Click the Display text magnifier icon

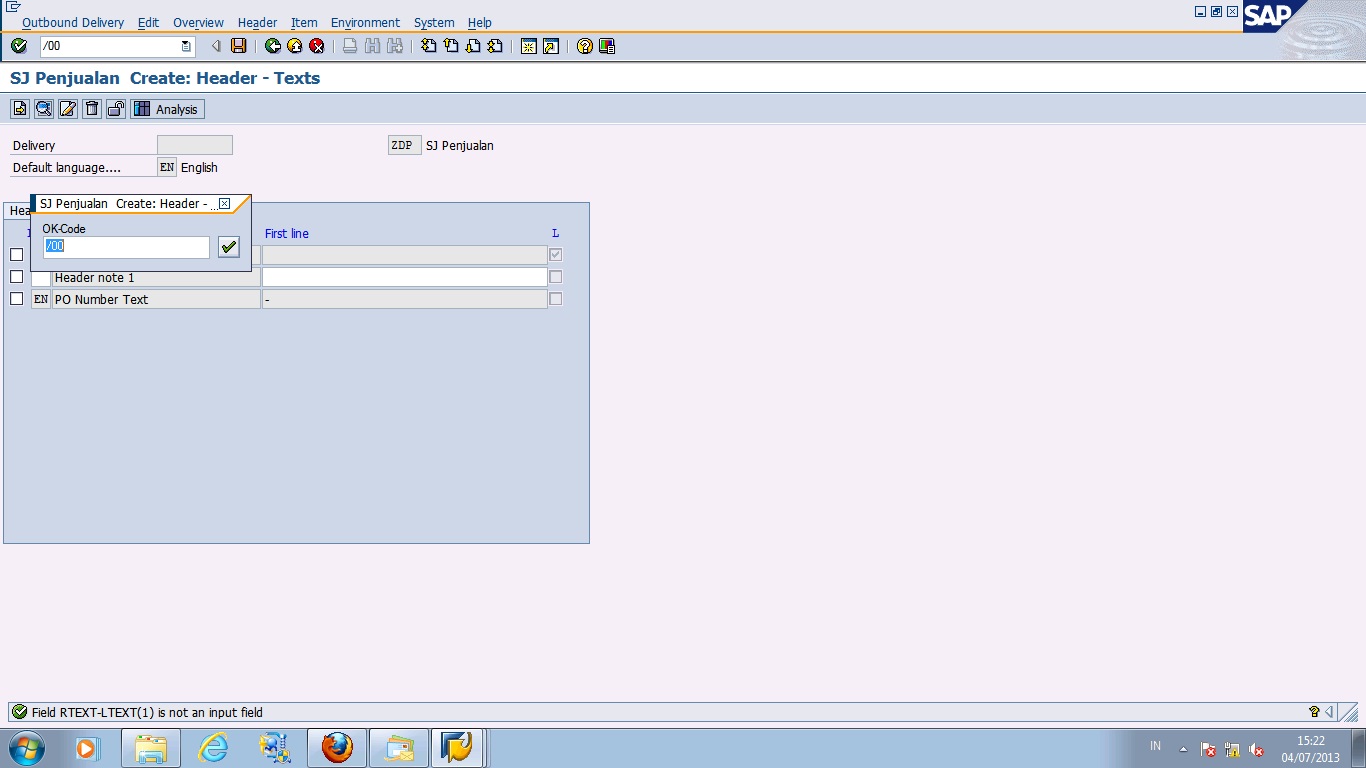[x=44, y=109]
